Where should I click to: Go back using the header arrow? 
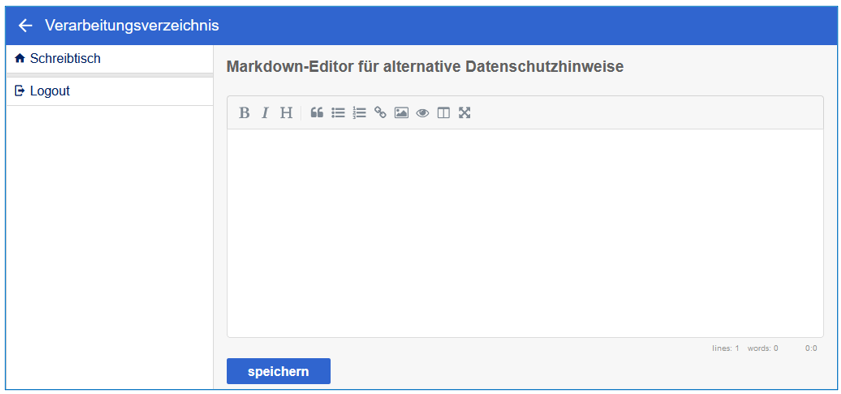(25, 25)
